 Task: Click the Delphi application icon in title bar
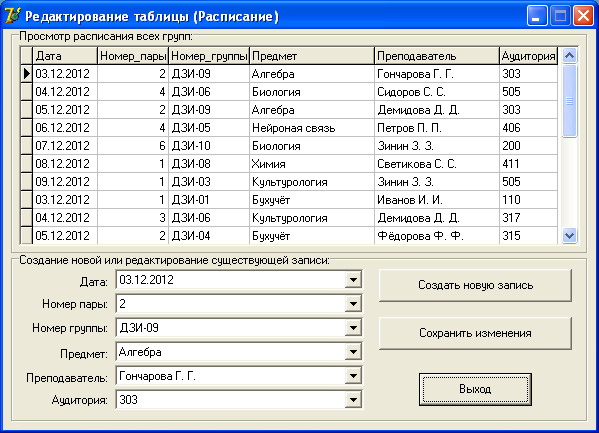coord(12,16)
